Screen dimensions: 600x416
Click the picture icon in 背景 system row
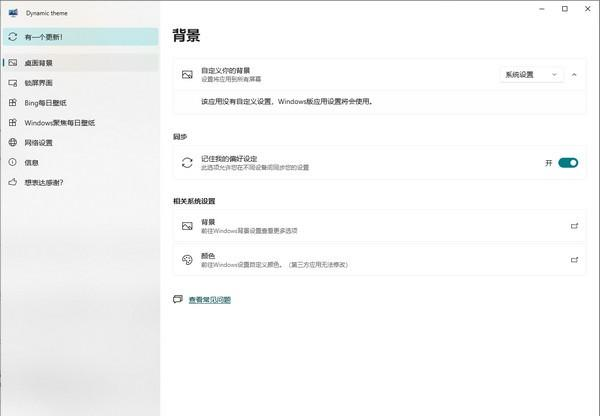click(187, 226)
